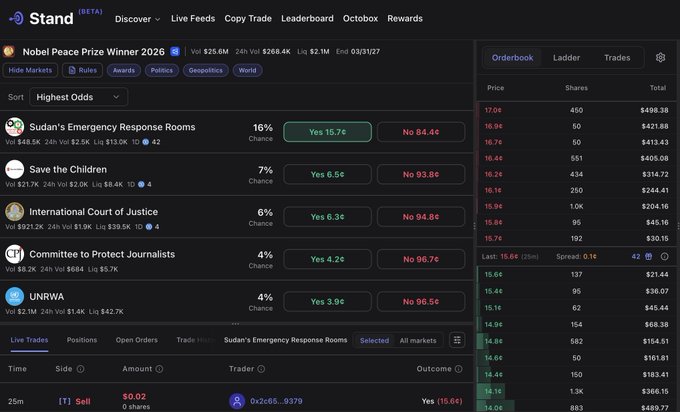Image resolution: width=680 pixels, height=412 pixels.
Task: Click the info icon next to Trader
Action: 261,369
